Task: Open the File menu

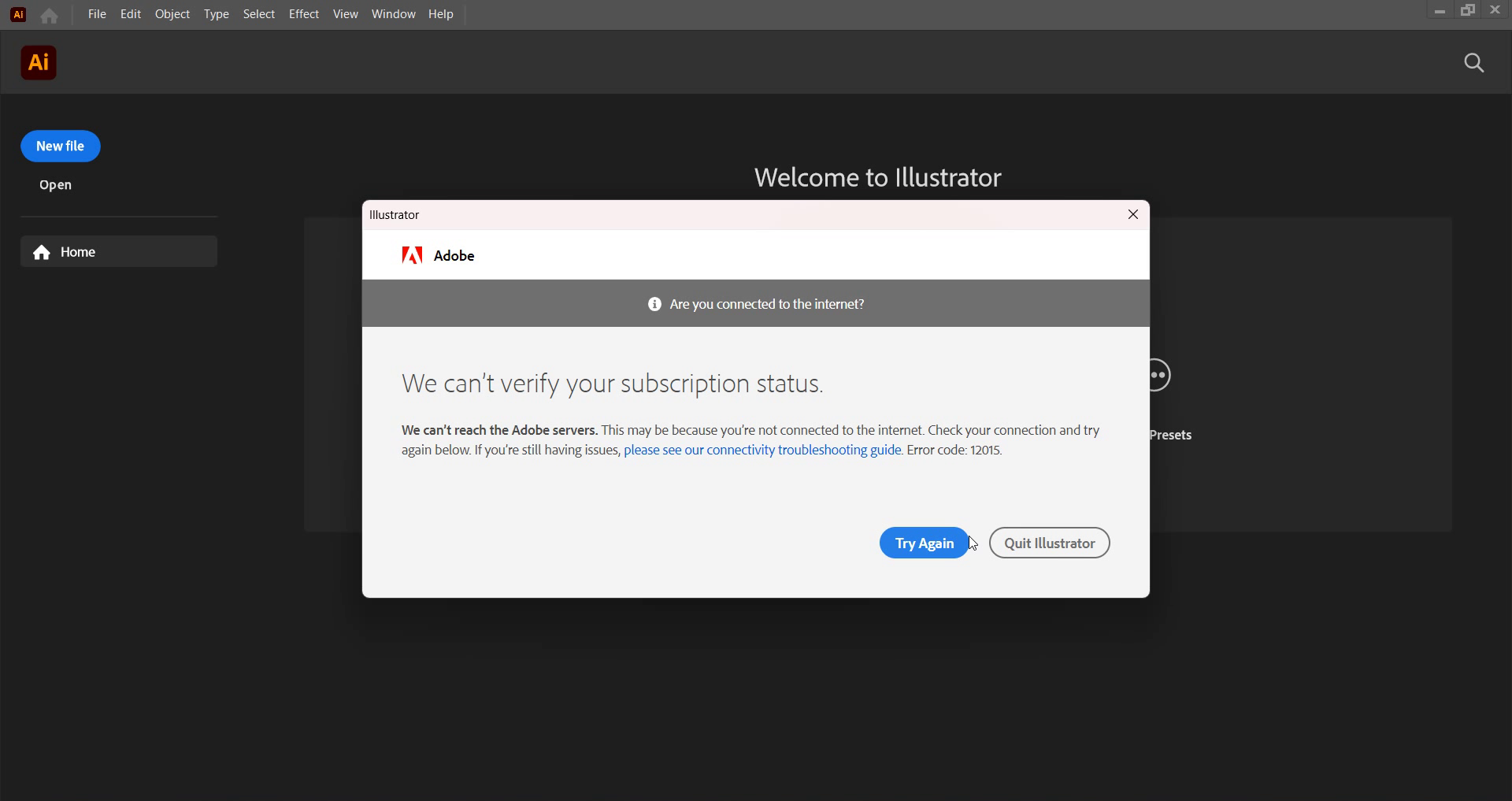Action: pyautogui.click(x=97, y=14)
